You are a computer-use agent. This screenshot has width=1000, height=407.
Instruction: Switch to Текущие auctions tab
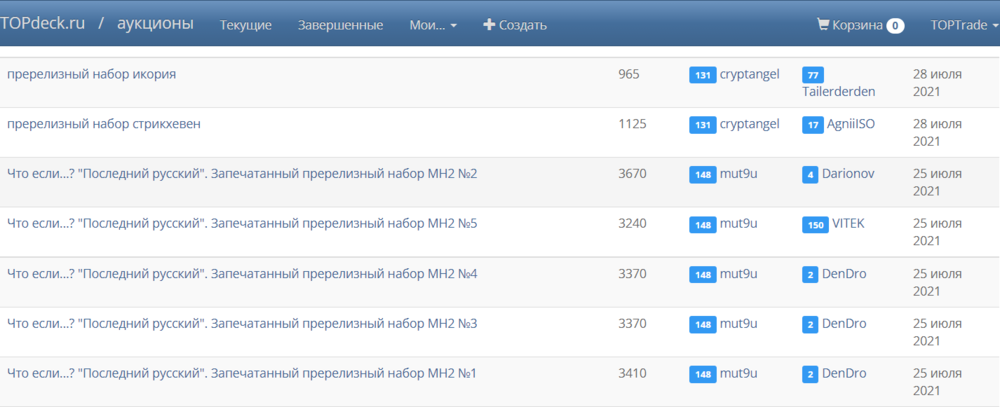click(x=246, y=25)
